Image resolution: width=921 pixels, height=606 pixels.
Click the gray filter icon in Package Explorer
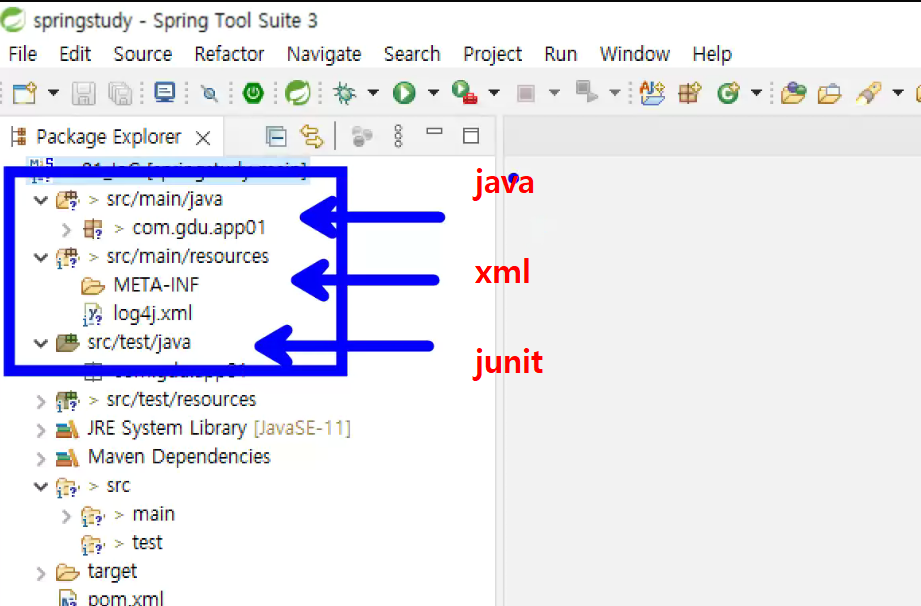click(x=362, y=137)
